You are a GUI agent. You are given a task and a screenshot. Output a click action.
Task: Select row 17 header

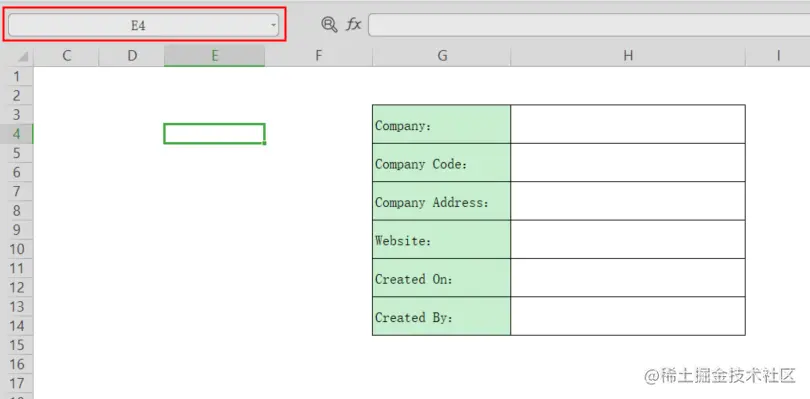17,383
